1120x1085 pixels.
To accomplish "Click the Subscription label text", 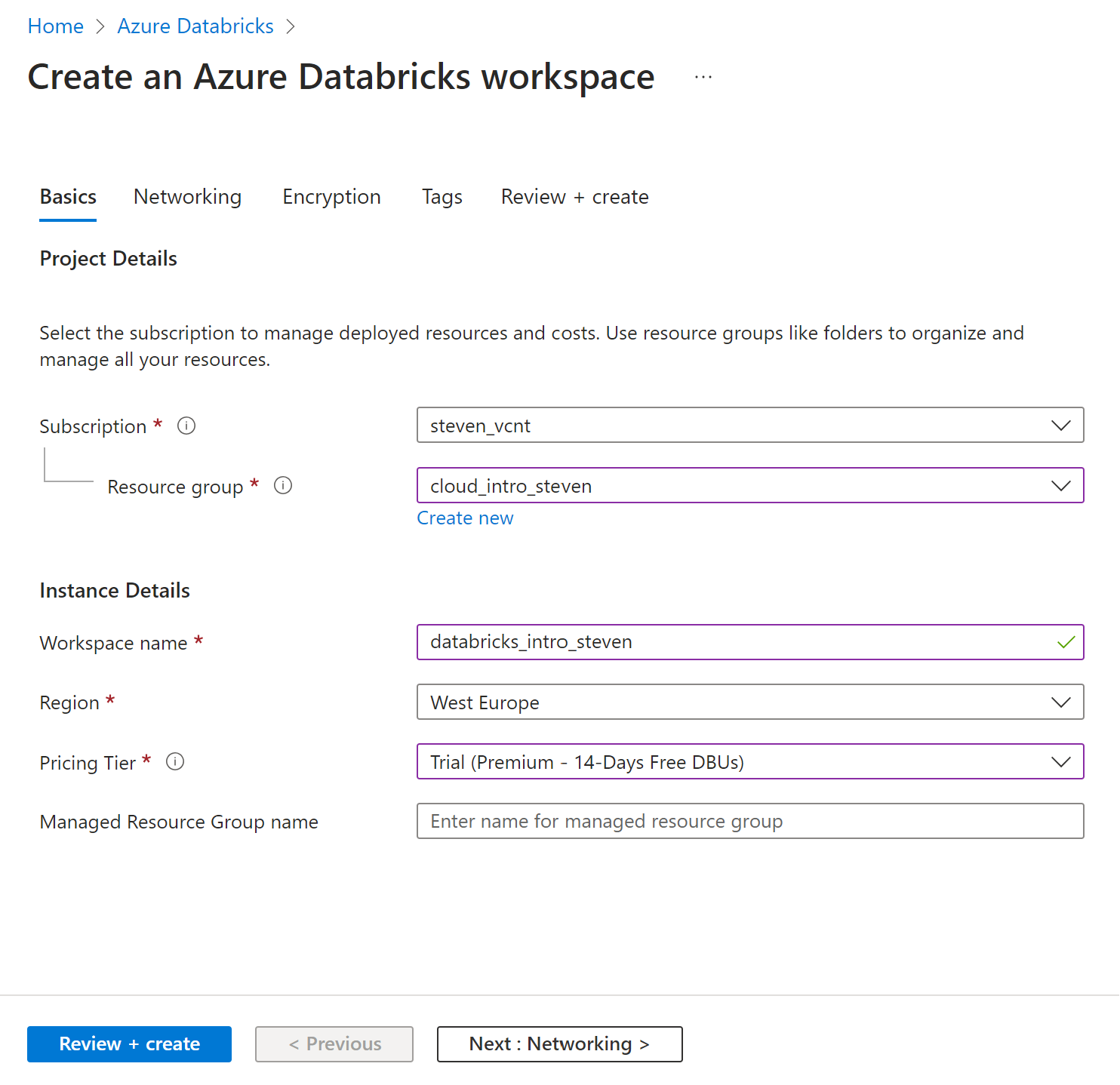I will point(93,426).
